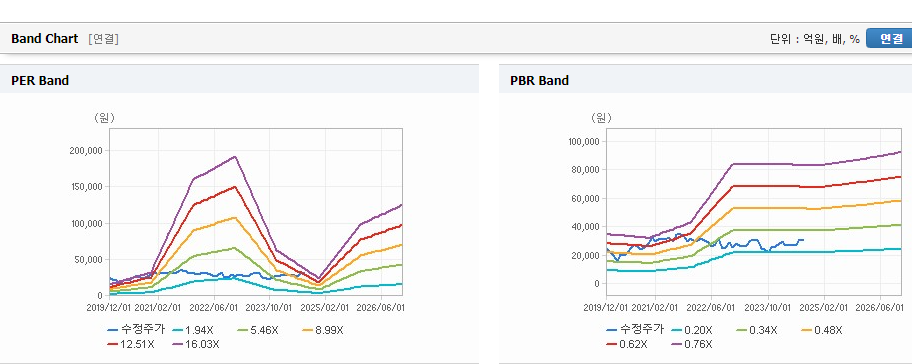Click the 20,000 y-axis label in PBR chart
The width and height of the screenshot is (912, 364).
click(x=586, y=255)
